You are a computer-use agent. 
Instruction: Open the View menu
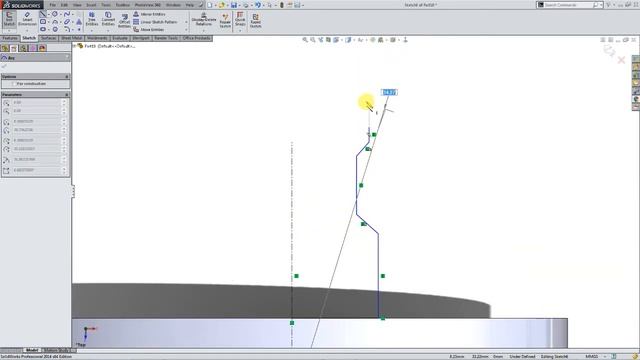(77, 5)
